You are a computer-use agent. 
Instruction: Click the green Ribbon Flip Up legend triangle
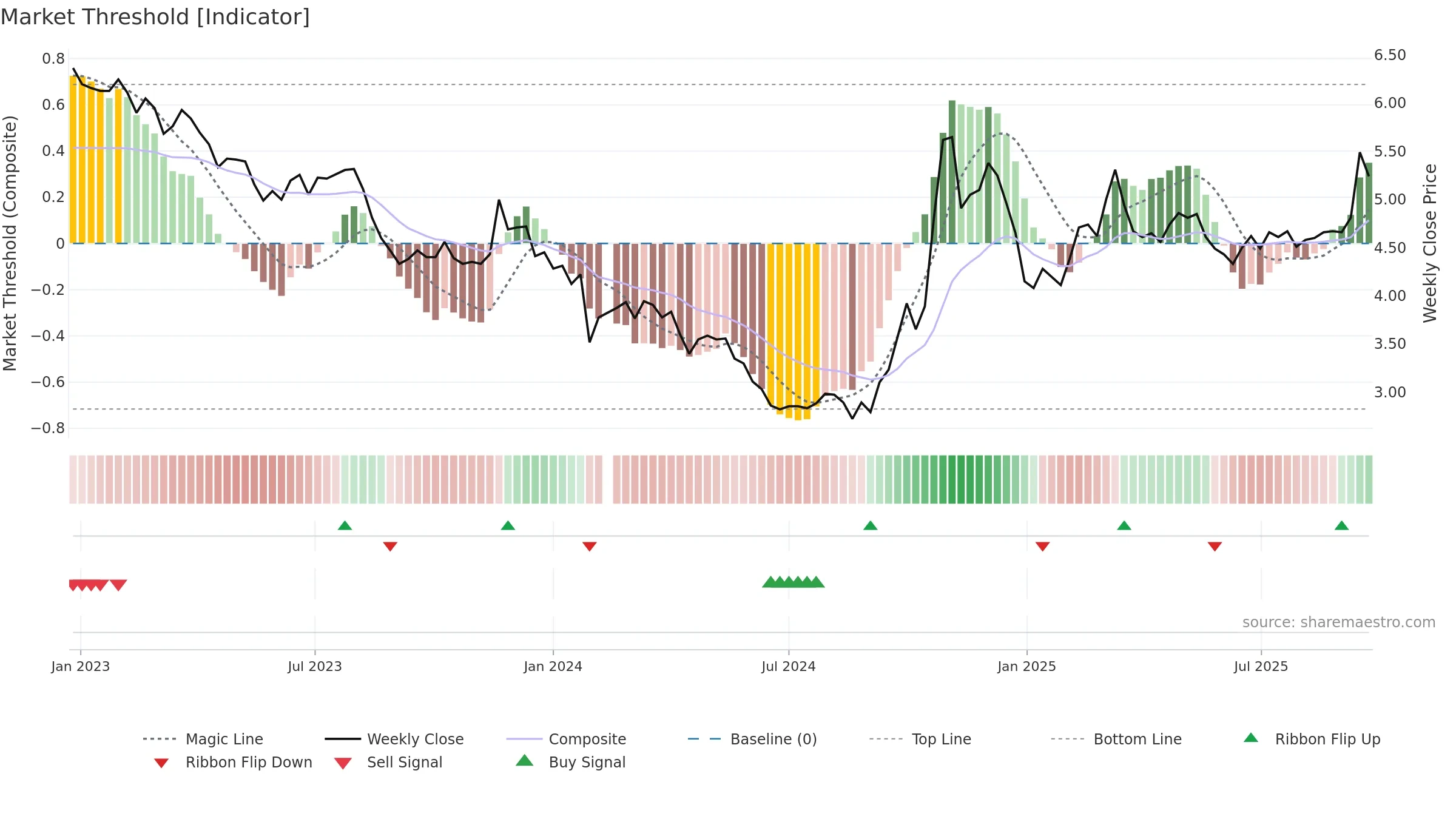click(1251, 738)
